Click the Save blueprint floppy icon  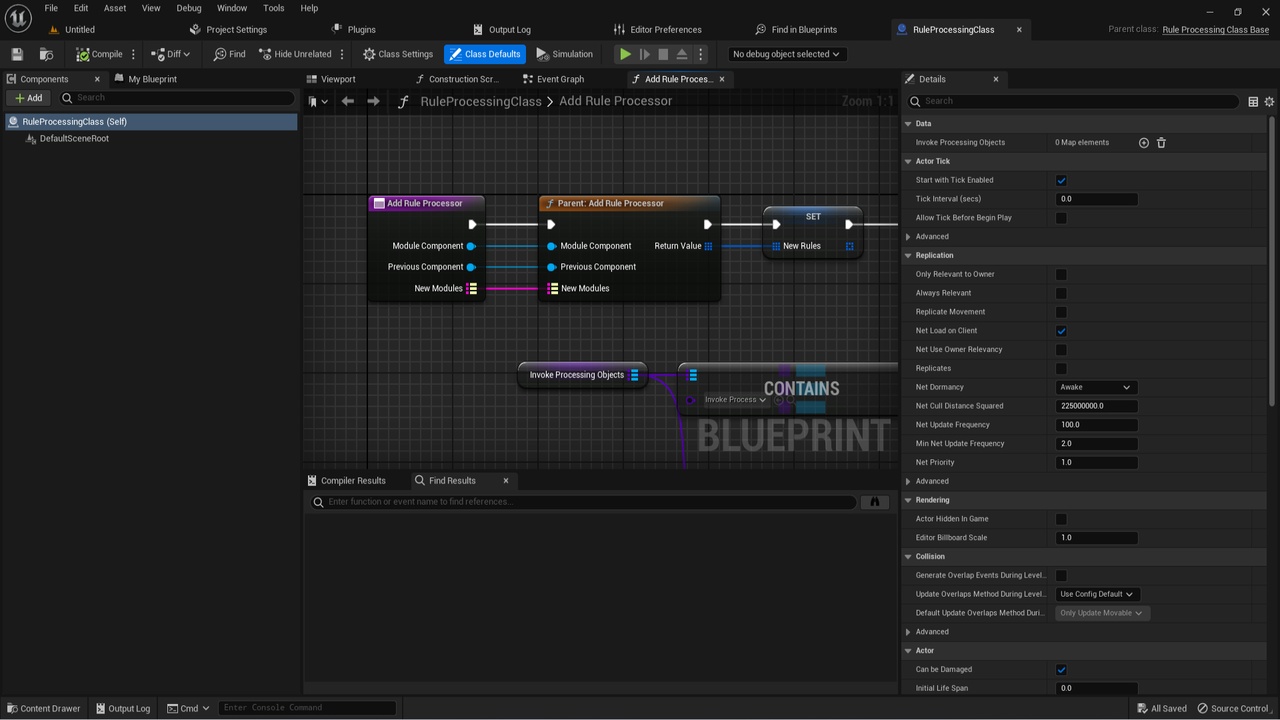(x=17, y=54)
